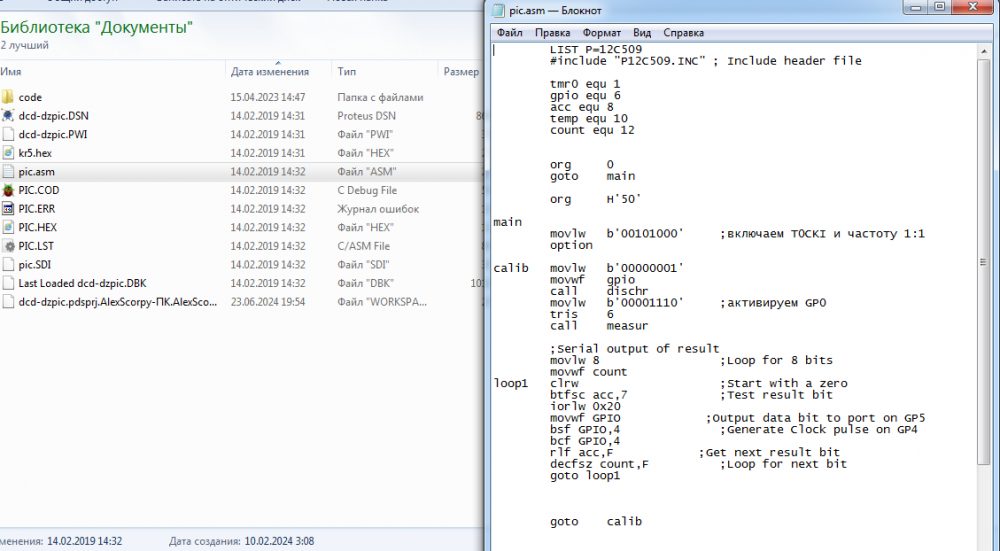Click the Тип column header
Image resolution: width=1000 pixels, height=551 pixels.
(x=347, y=72)
